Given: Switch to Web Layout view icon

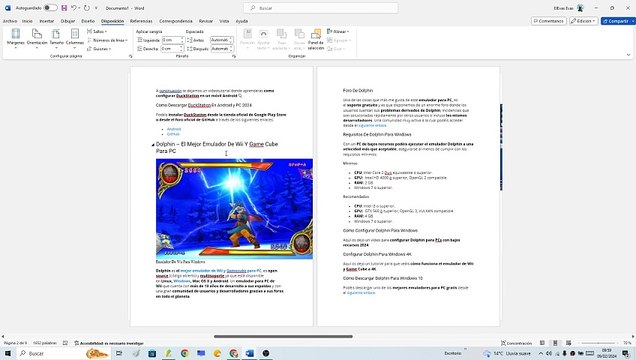Looking at the screenshot, I should (568, 343).
